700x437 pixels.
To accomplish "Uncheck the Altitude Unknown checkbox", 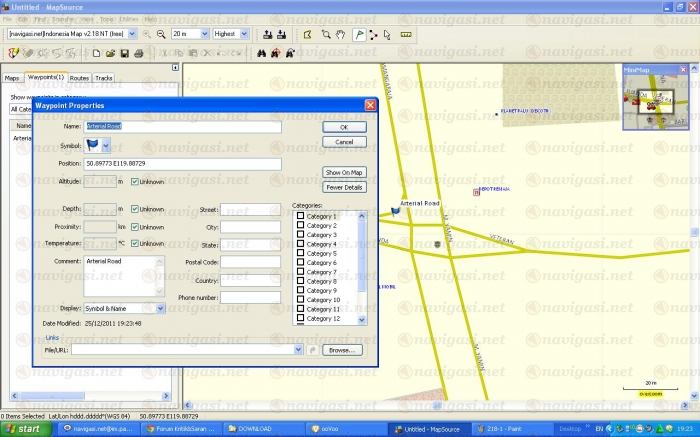I will [x=135, y=181].
